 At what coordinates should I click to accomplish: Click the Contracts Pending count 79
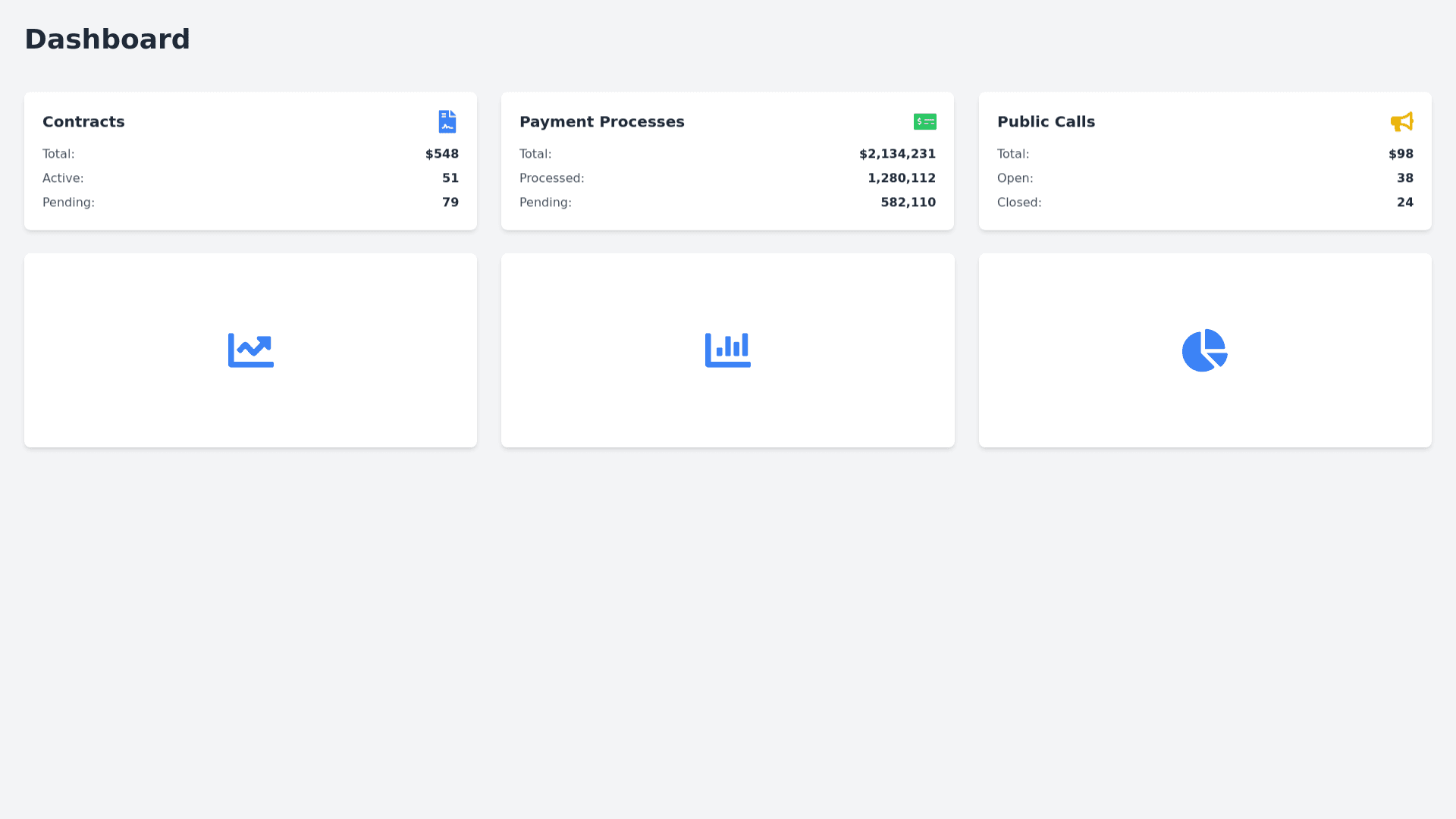pyautogui.click(x=450, y=202)
